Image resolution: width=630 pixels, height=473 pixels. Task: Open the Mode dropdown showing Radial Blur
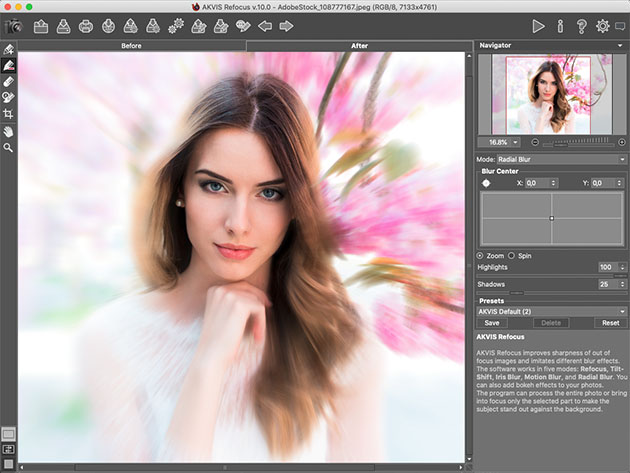[561, 159]
